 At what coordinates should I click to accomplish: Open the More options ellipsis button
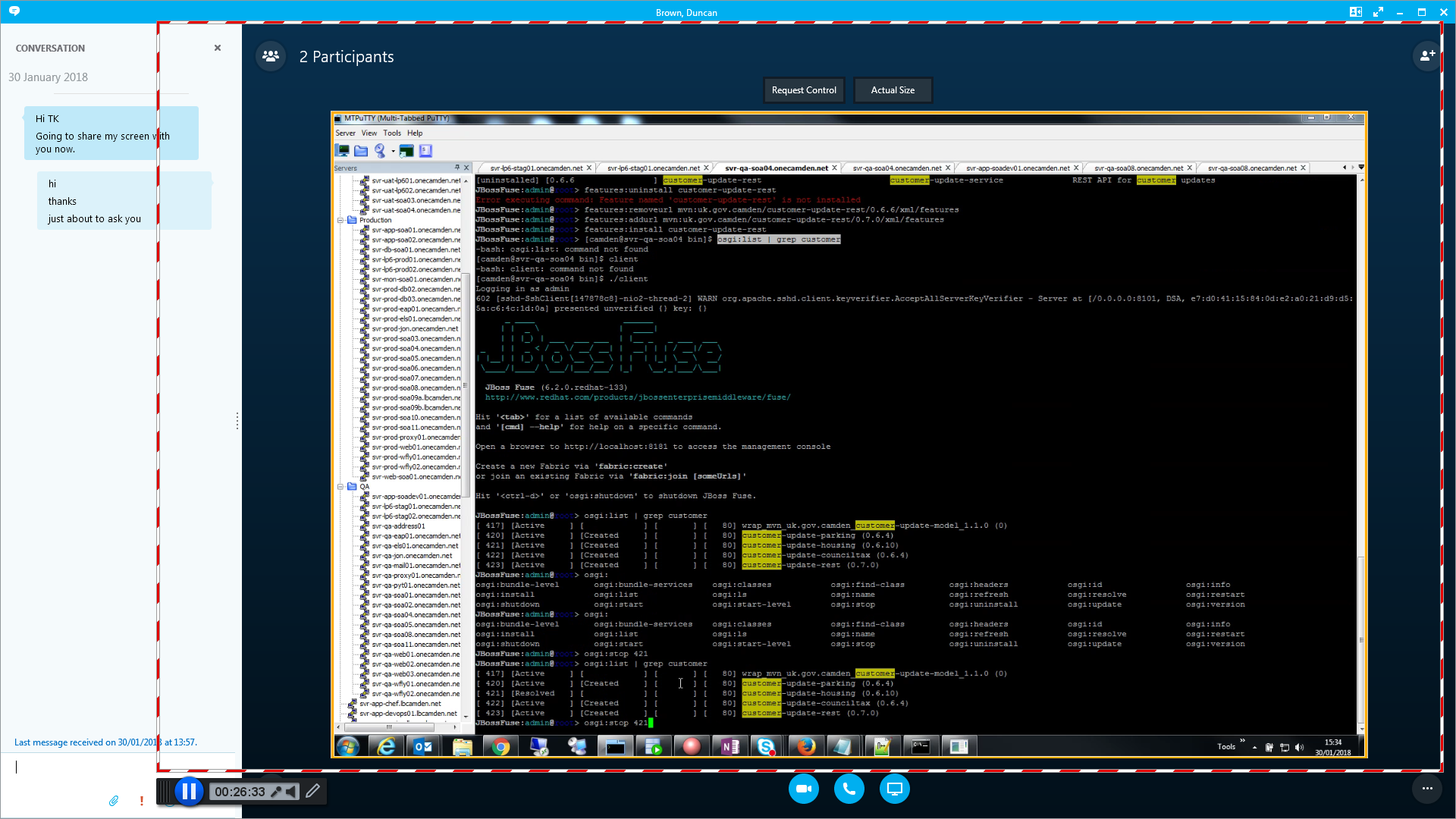(1427, 789)
